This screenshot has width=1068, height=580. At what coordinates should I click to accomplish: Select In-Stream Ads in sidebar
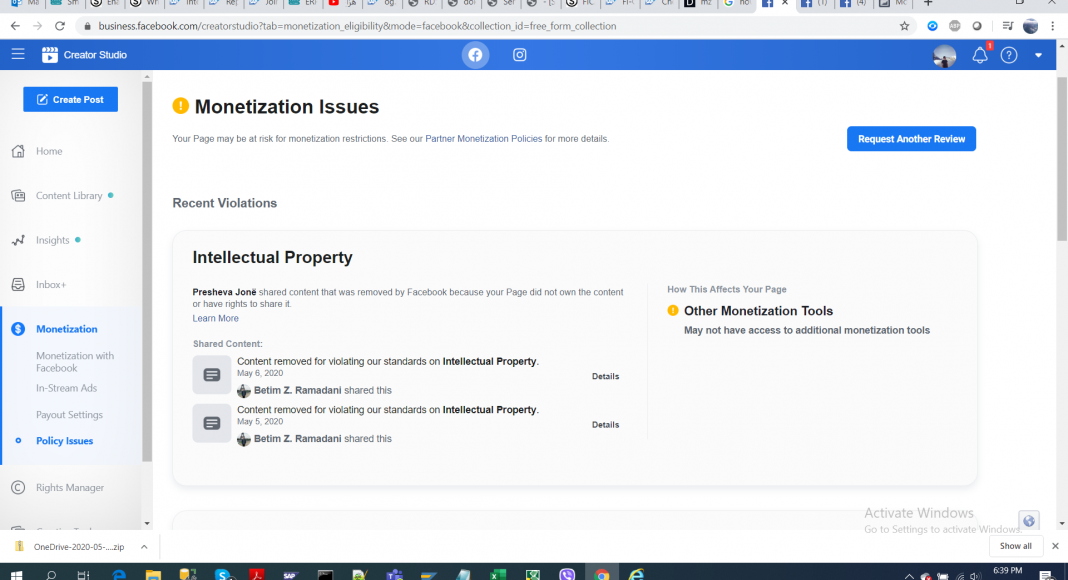66,388
